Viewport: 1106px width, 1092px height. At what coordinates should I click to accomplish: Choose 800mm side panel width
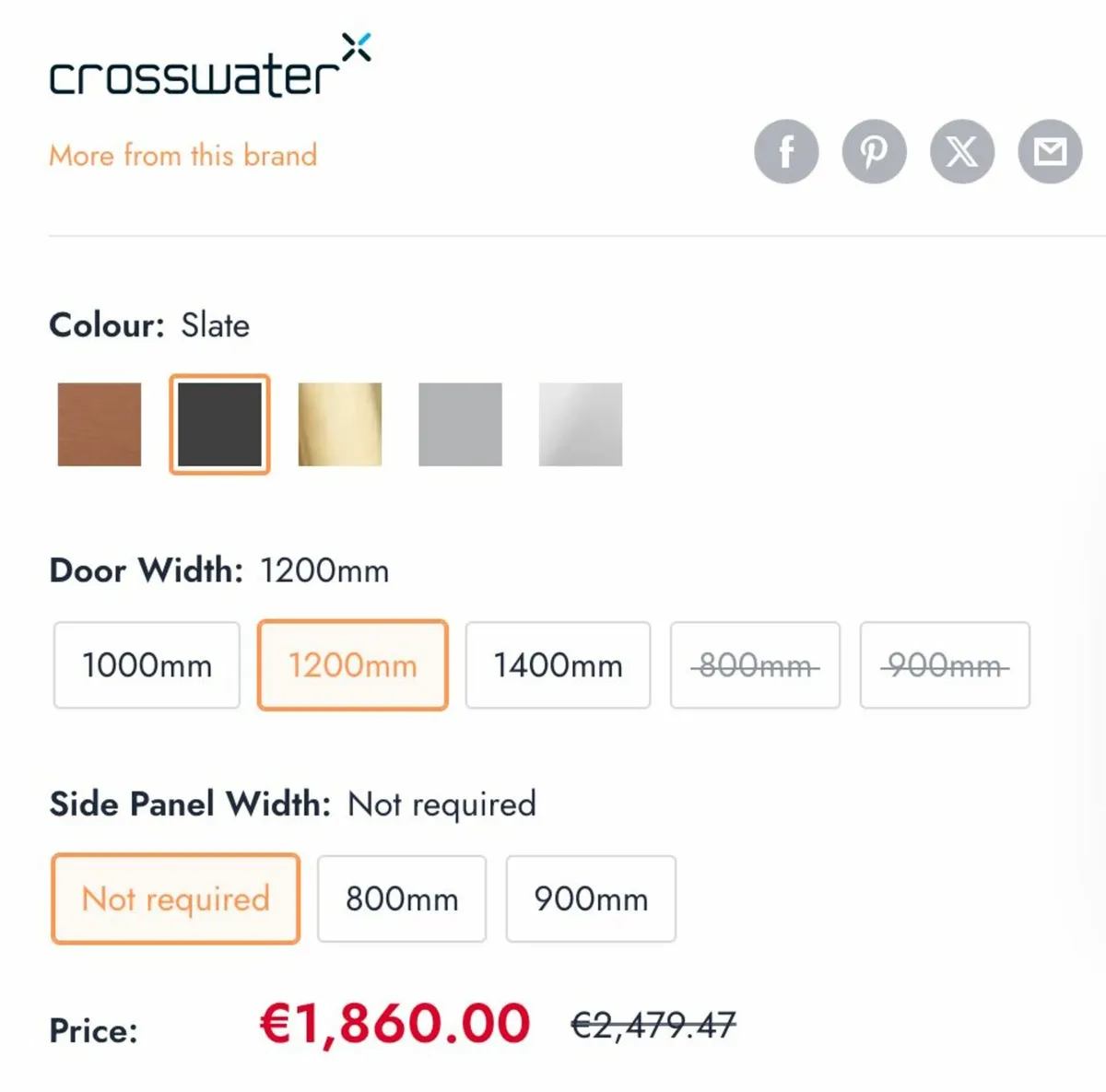[x=402, y=898]
